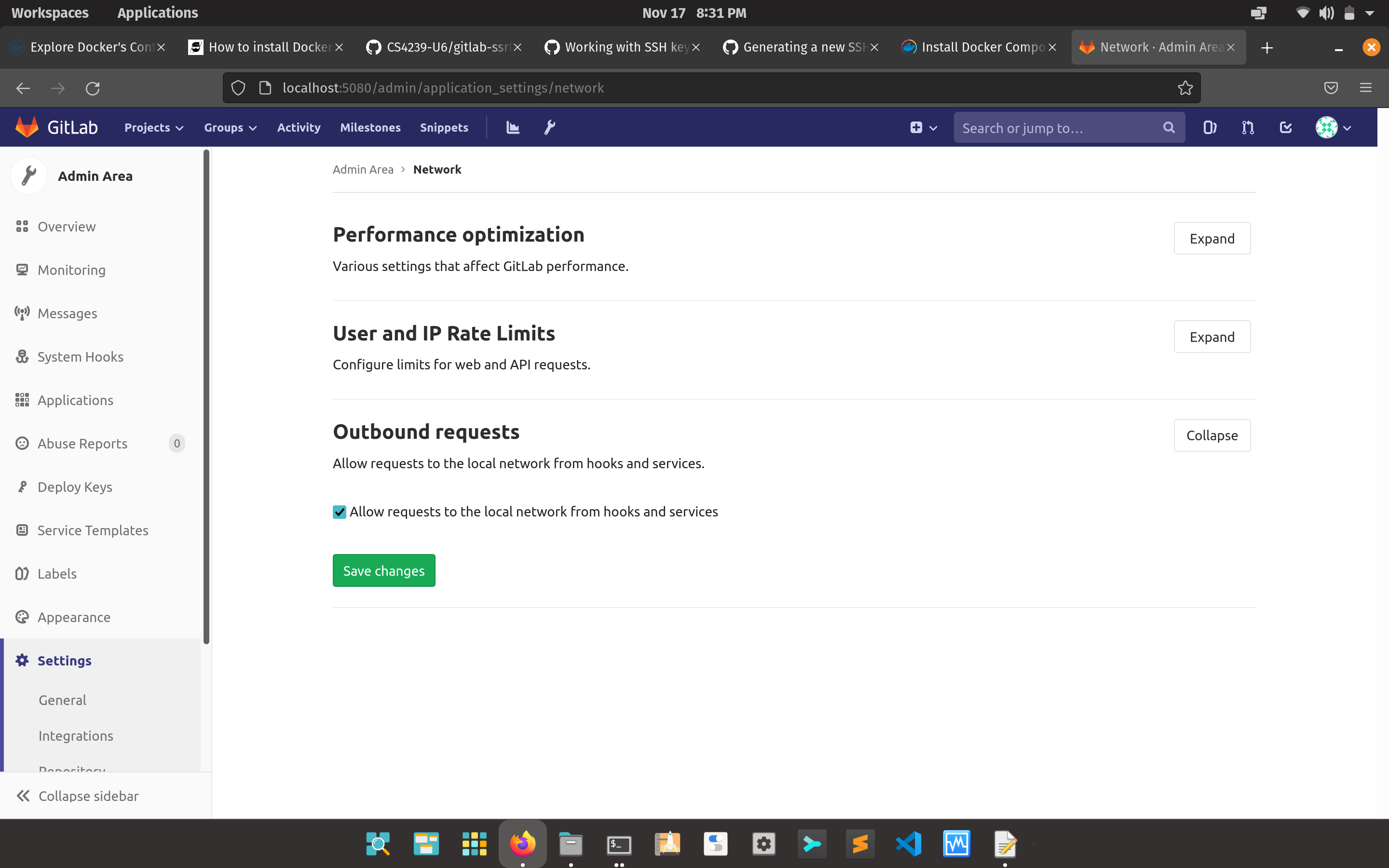The image size is (1389, 868).
Task: Bookmark this page with the star icon
Action: click(1185, 88)
